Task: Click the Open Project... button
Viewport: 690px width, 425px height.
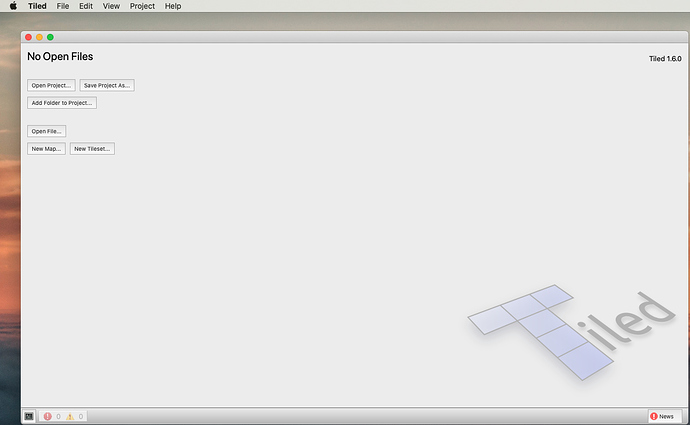Action: point(51,85)
